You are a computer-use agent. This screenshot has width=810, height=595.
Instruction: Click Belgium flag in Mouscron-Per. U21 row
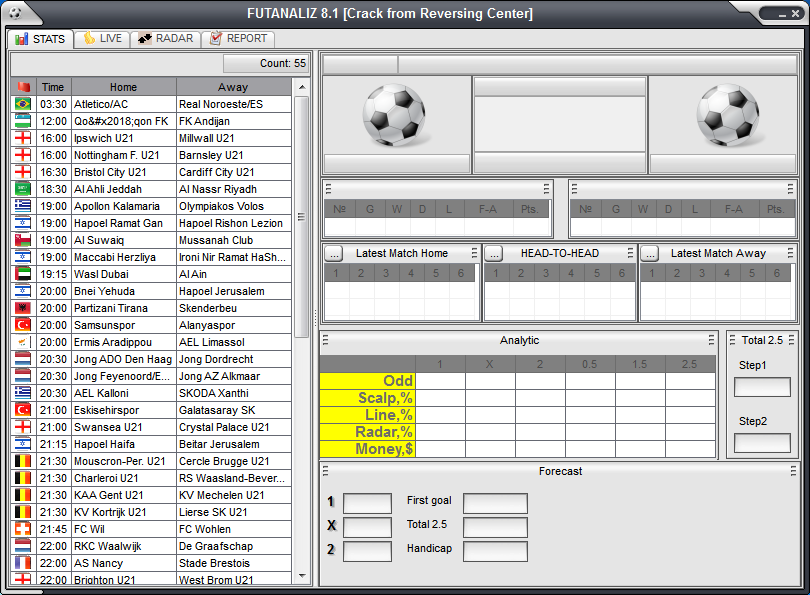coord(23,461)
